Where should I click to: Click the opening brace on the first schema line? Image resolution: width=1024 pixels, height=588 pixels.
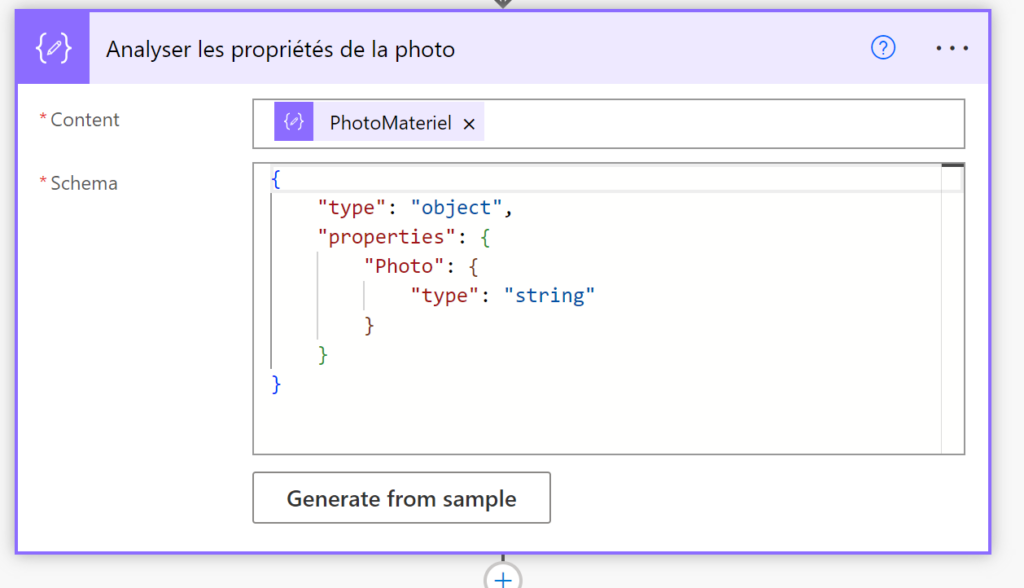[276, 178]
